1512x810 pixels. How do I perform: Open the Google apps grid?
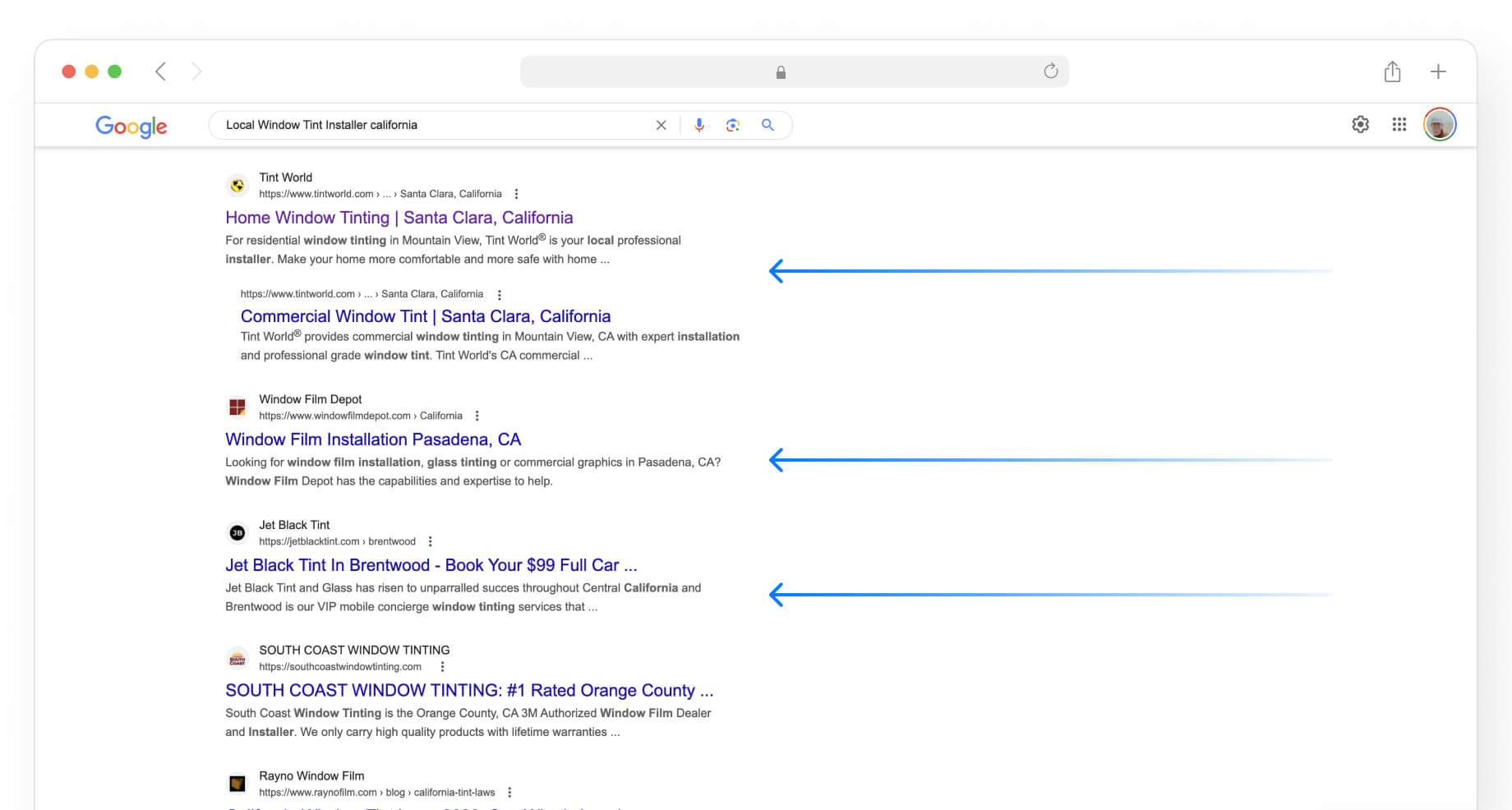click(1399, 124)
